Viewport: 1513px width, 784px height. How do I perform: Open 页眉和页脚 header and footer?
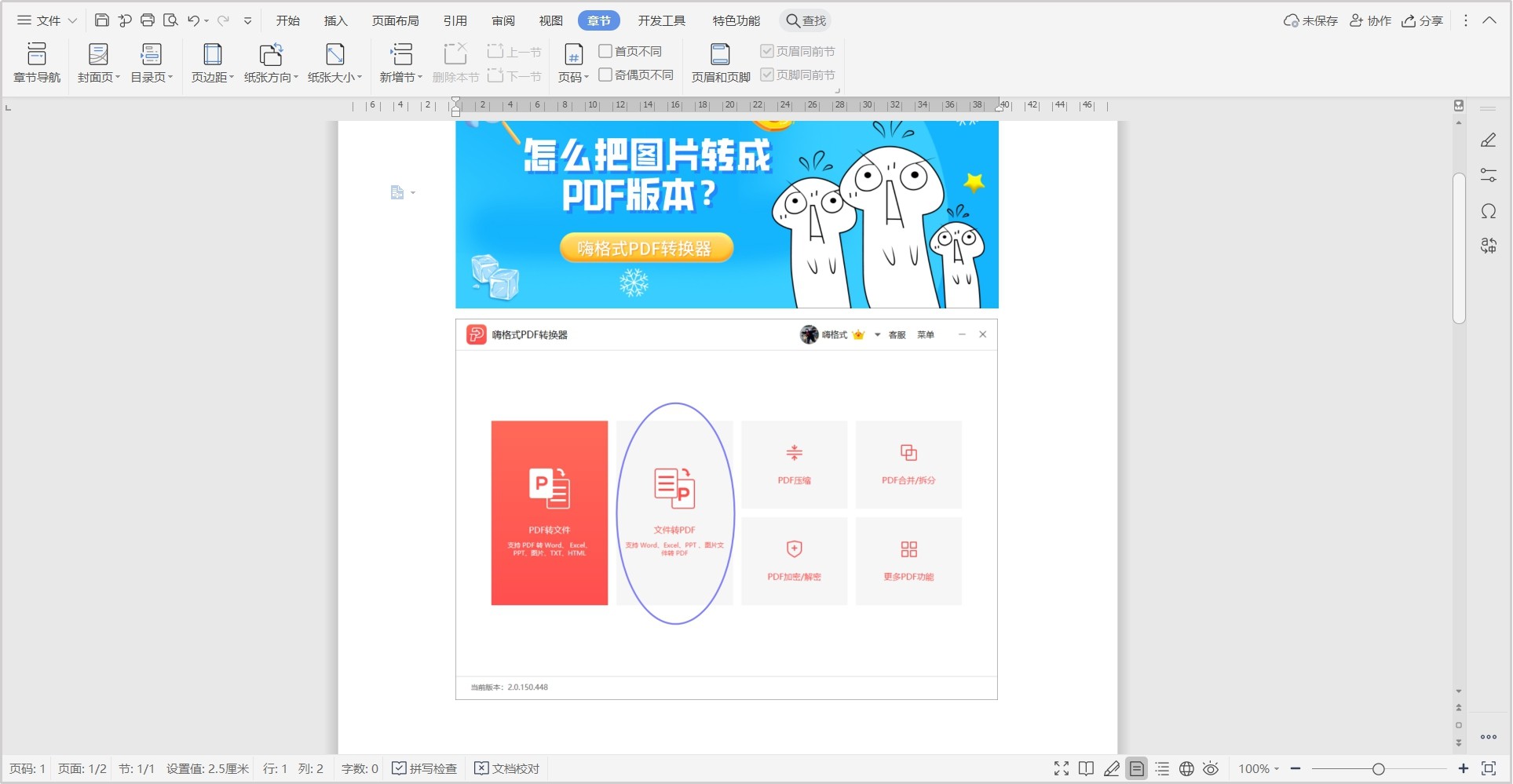point(721,63)
